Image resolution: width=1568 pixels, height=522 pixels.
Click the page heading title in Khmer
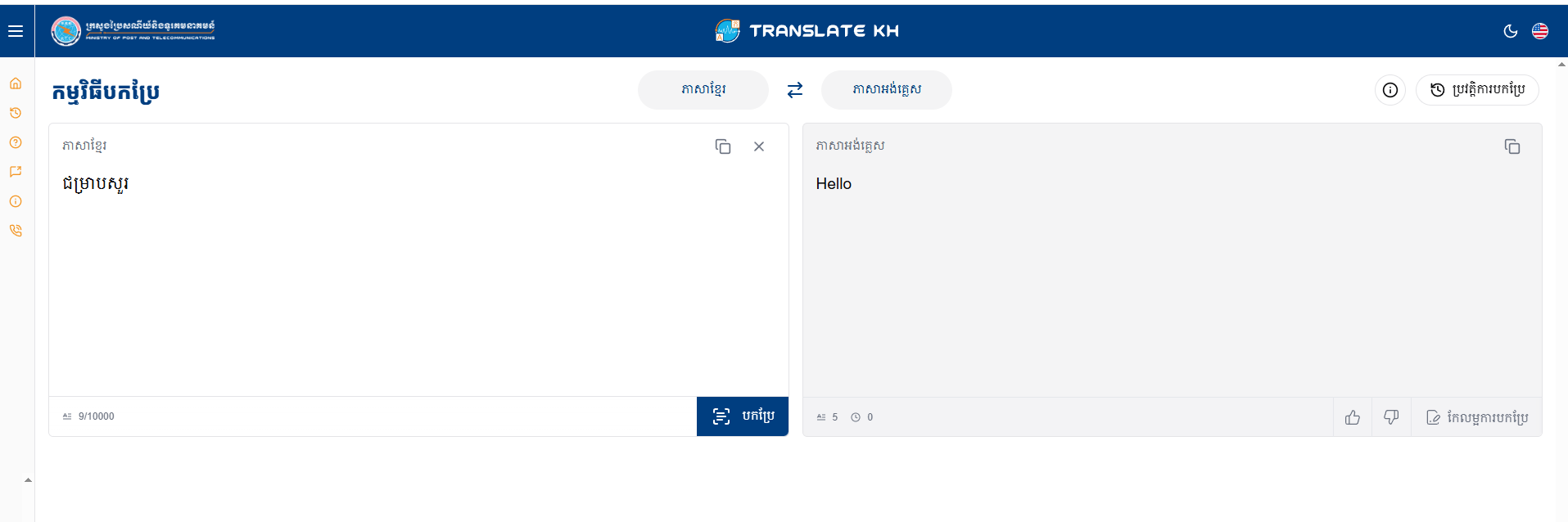[106, 92]
